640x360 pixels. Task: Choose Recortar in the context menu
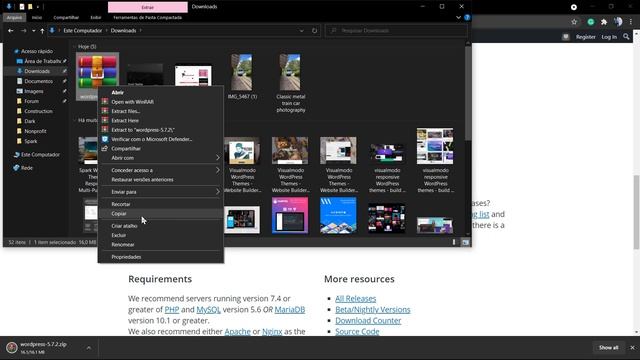(x=161, y=204)
